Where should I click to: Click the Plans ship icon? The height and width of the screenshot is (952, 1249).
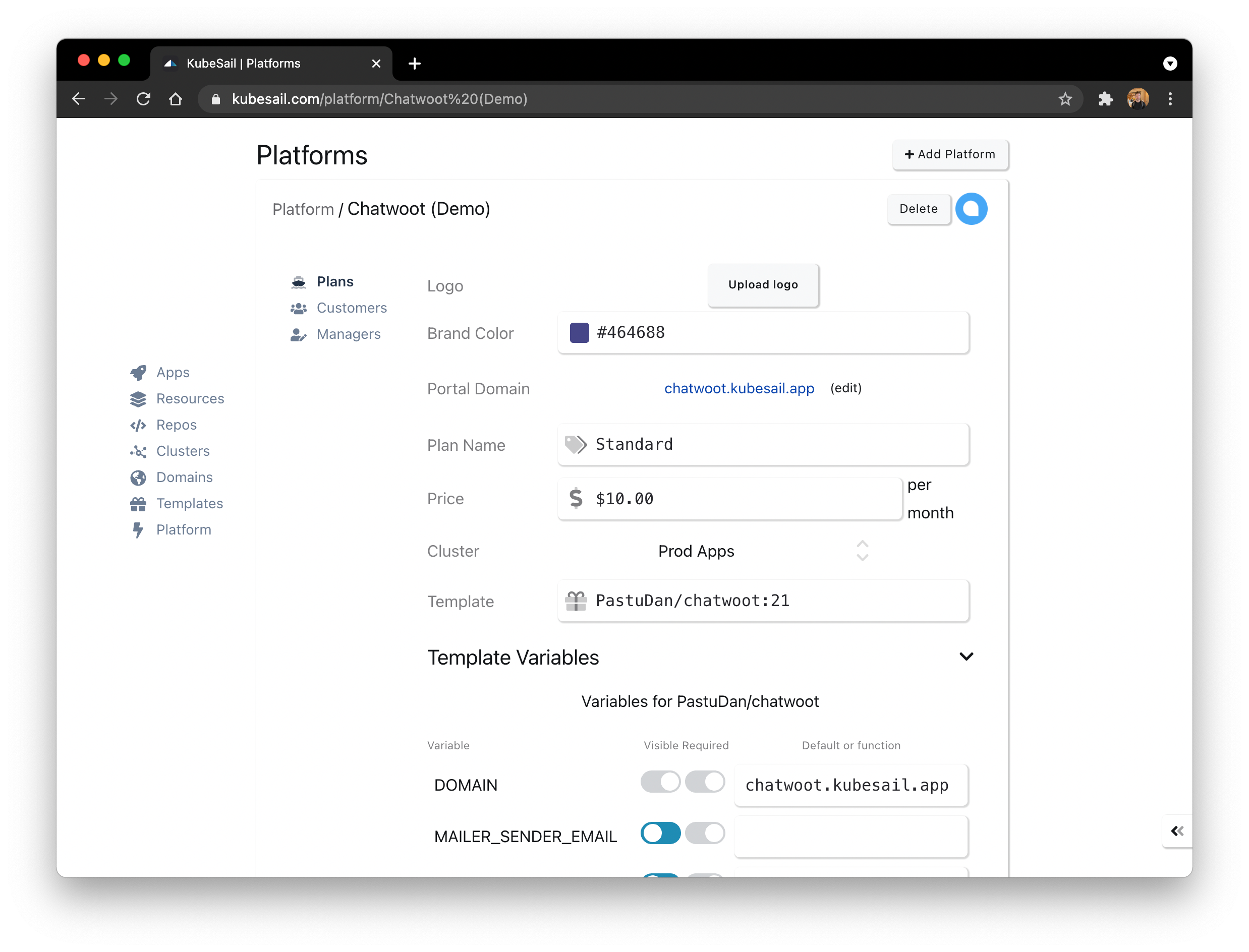click(298, 282)
